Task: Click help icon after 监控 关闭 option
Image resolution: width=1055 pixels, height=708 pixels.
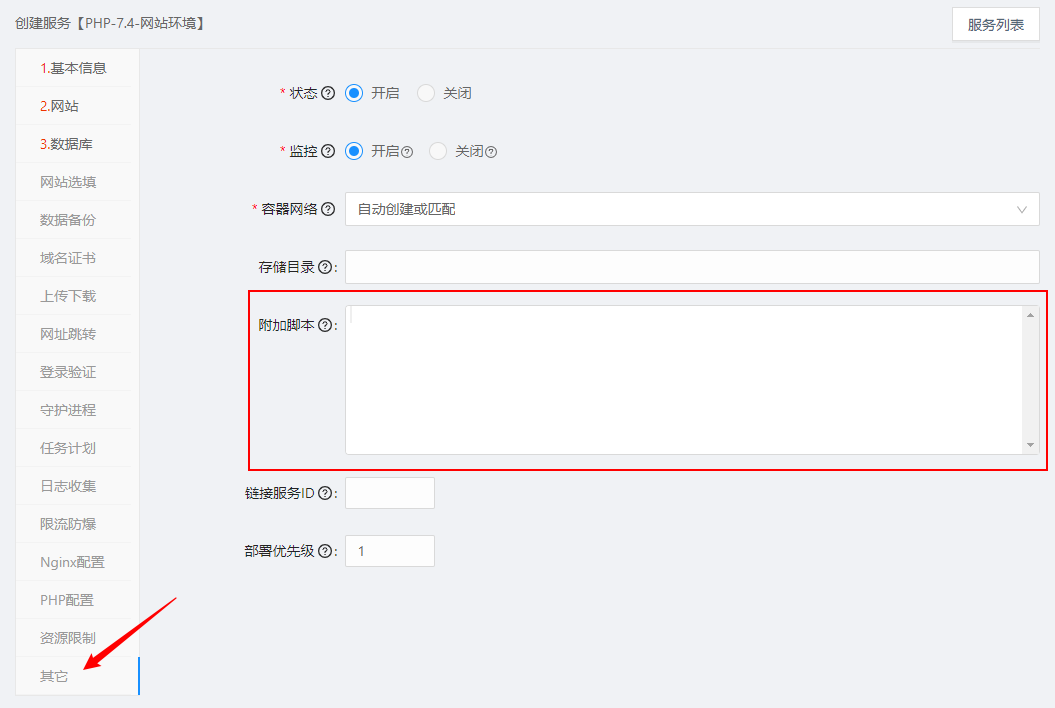Action: coord(491,152)
